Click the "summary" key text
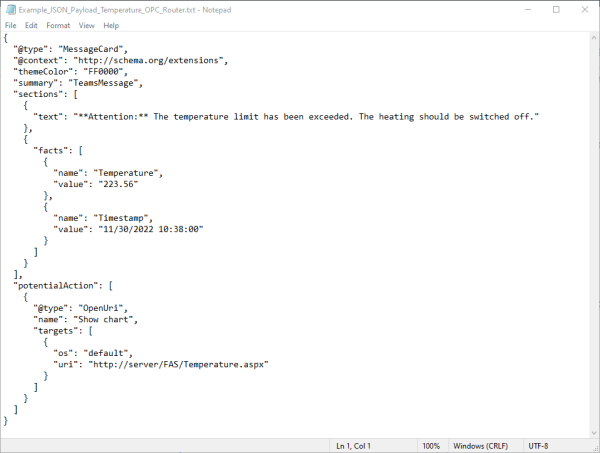 [36, 83]
